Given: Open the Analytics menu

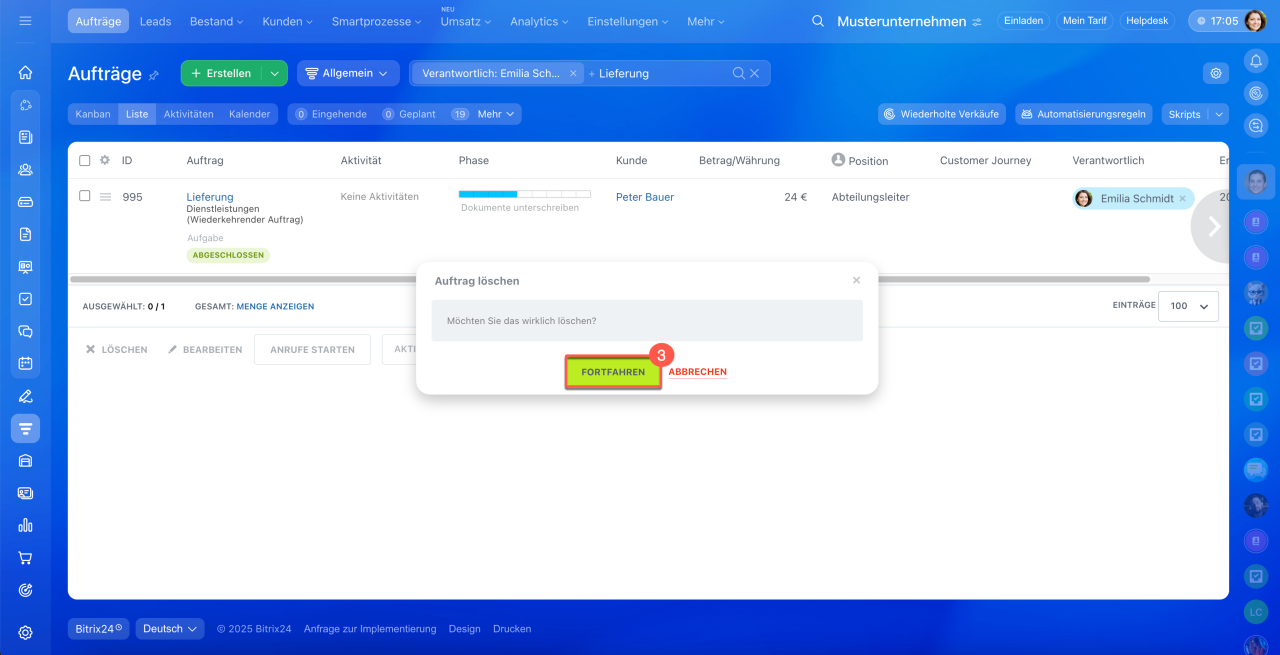Looking at the screenshot, I should (x=539, y=21).
